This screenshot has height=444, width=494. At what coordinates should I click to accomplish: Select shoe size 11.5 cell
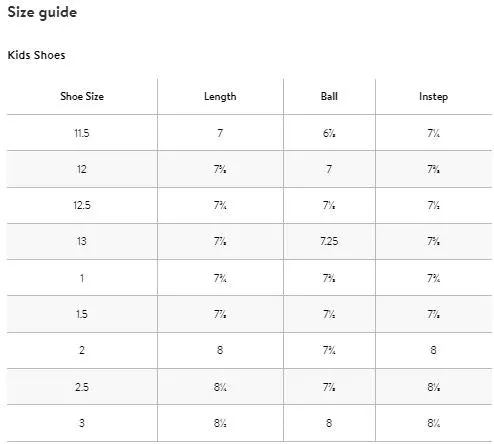click(x=82, y=133)
